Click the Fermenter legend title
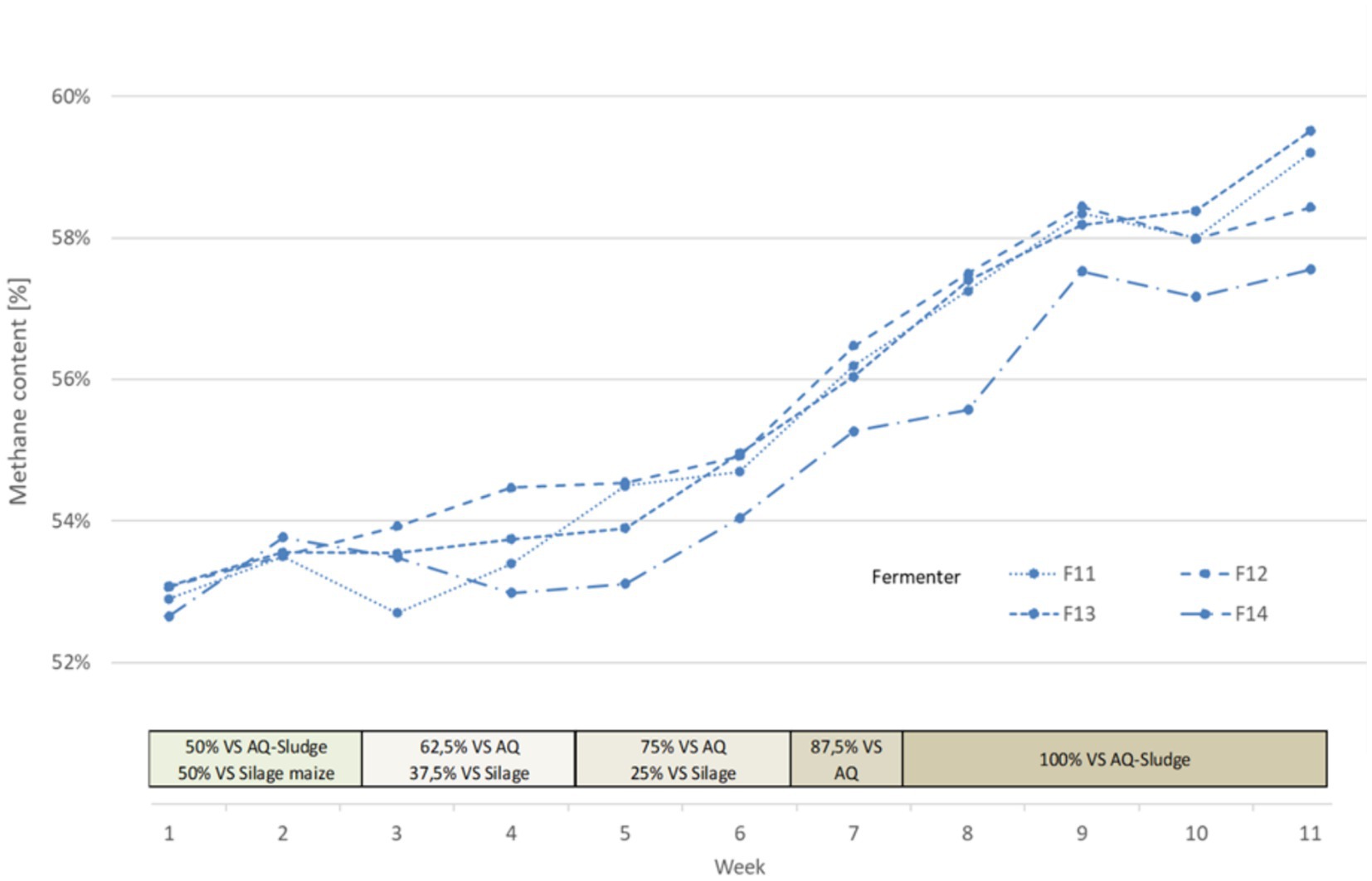This screenshot has width=1372, height=881. pyautogui.click(x=916, y=577)
